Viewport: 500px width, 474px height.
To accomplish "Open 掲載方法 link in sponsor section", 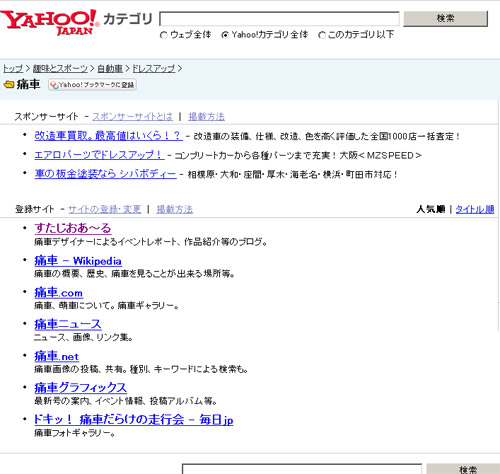I will [x=206, y=117].
